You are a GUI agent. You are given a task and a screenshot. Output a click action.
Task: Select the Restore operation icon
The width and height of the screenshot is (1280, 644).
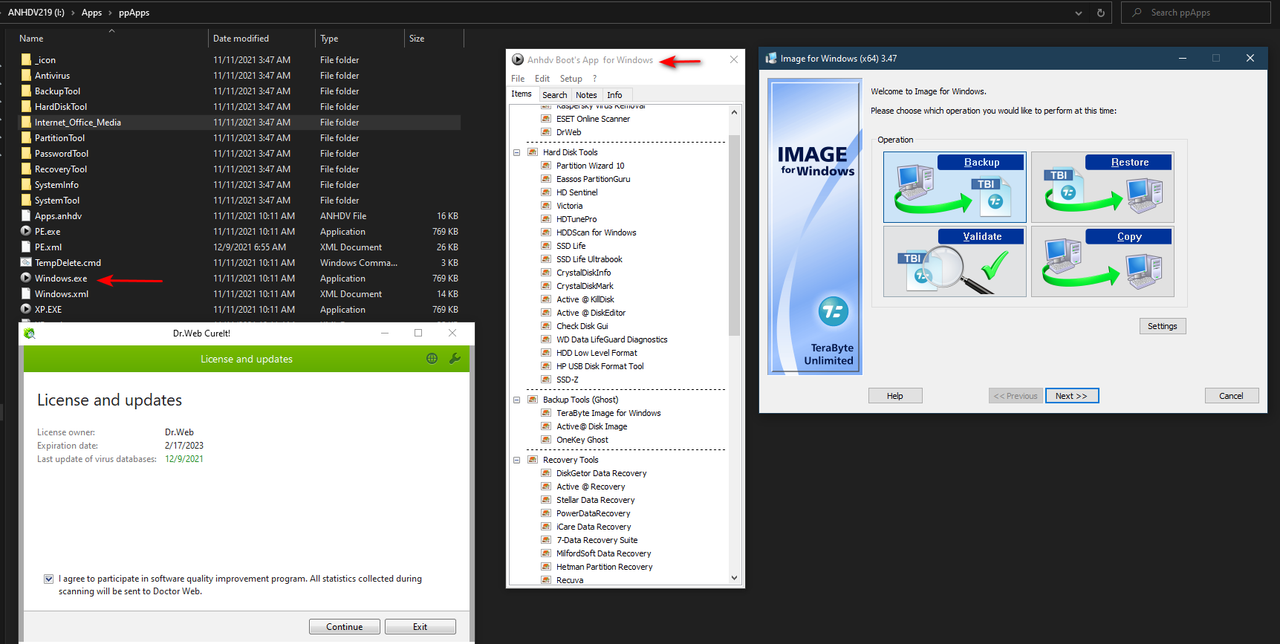[x=1102, y=187]
